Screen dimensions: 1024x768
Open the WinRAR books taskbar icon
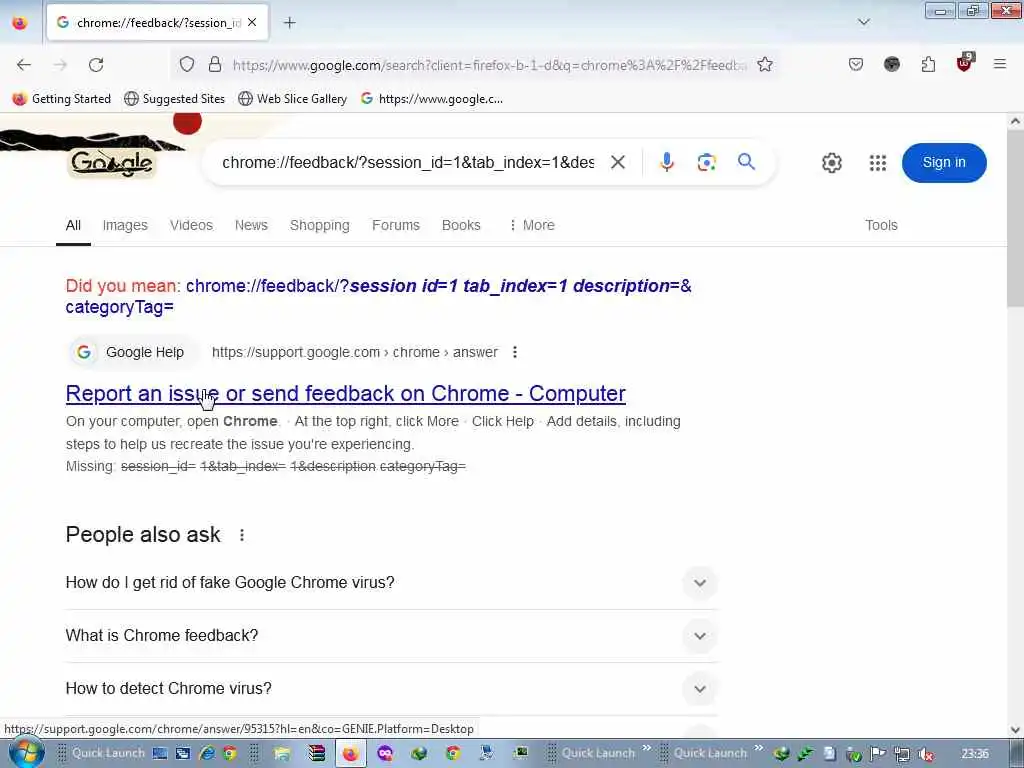(x=317, y=753)
